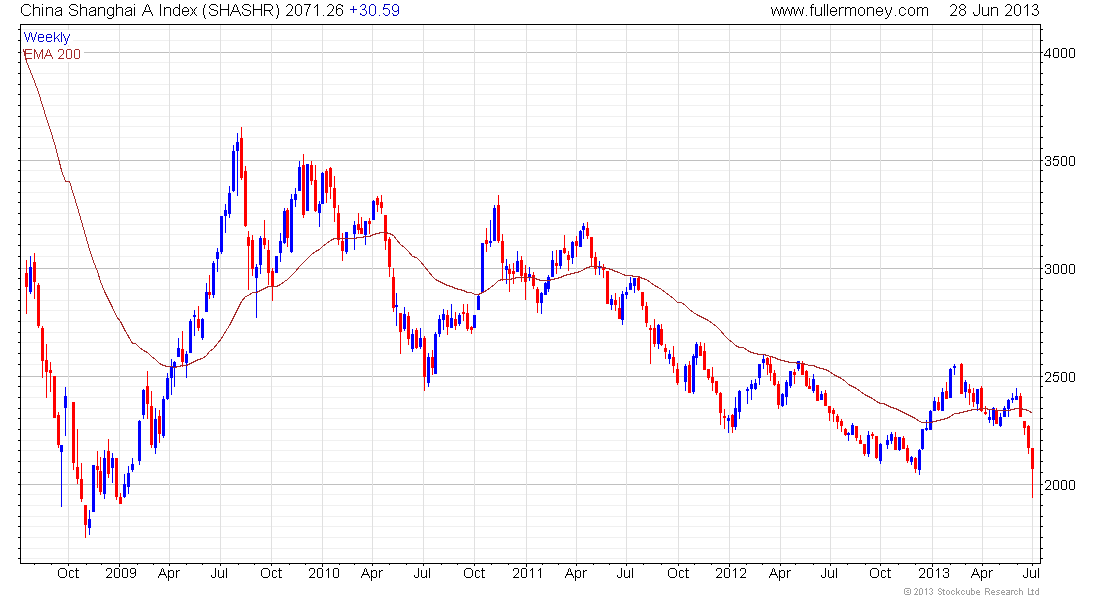Click the 4000 price axis label
The height and width of the screenshot is (600, 1100).
(1059, 53)
